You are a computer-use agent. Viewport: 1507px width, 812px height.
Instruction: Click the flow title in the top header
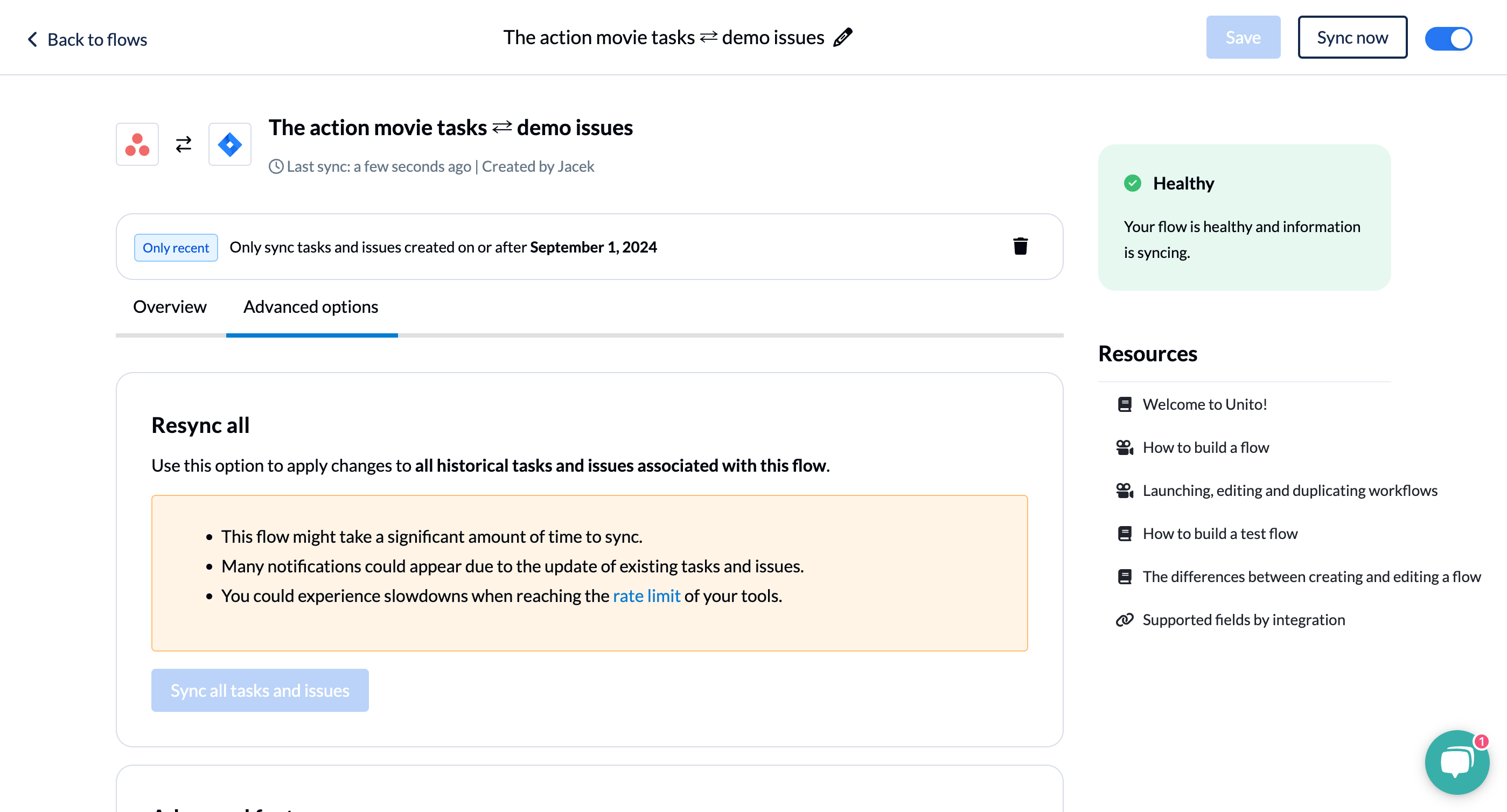point(664,38)
